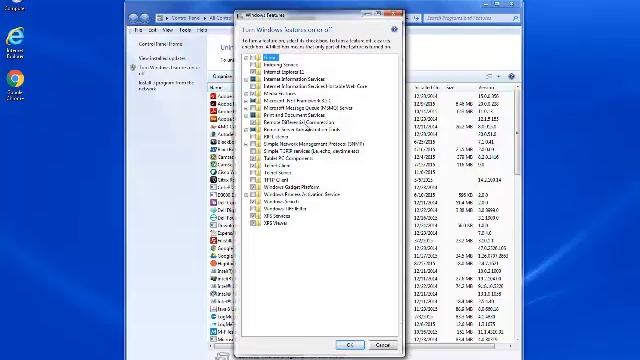The image size is (640, 360).
Task: Toggle Remote Differential Compression checkbox
Action: pos(253,122)
